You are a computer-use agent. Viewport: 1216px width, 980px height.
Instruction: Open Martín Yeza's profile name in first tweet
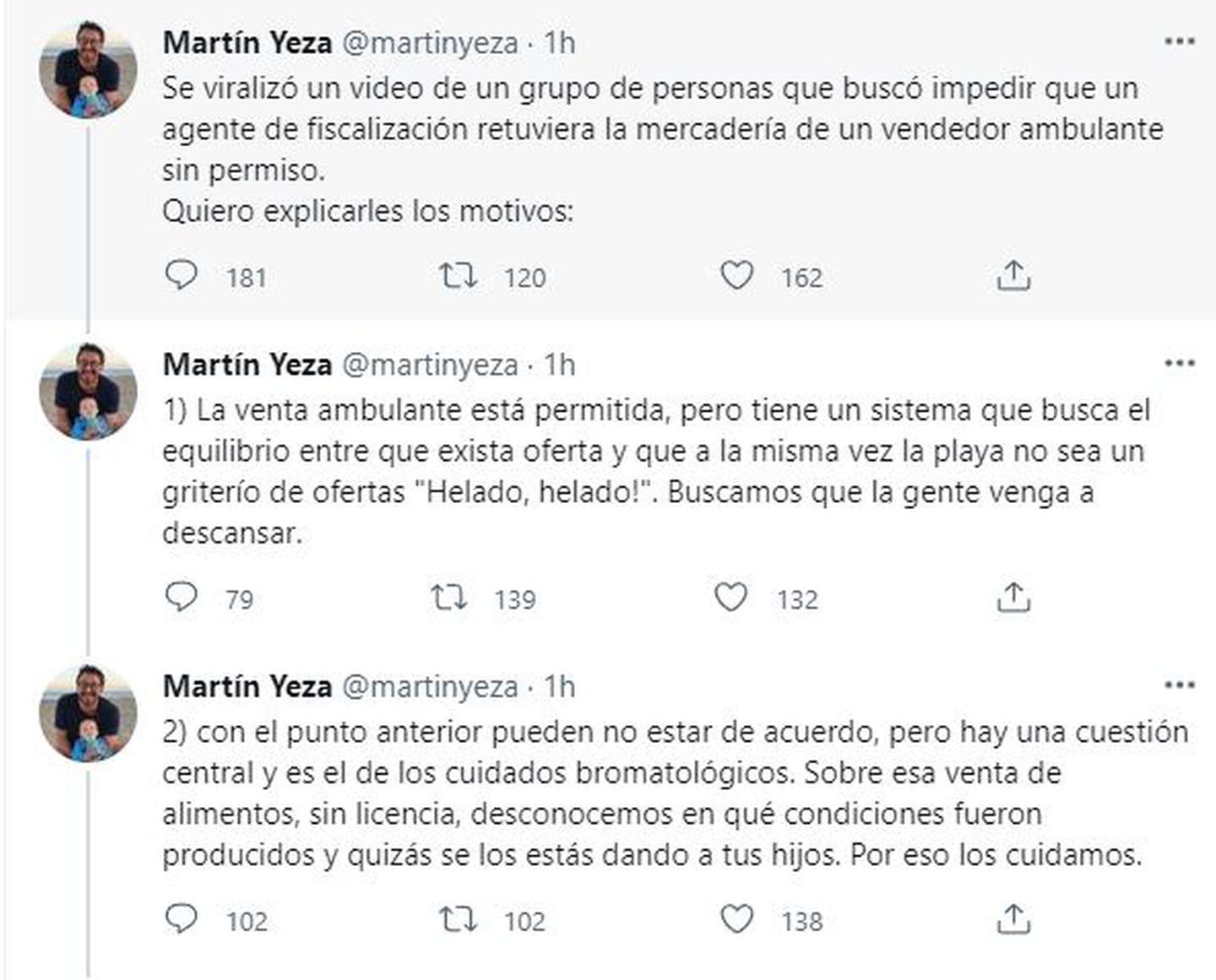(x=247, y=42)
